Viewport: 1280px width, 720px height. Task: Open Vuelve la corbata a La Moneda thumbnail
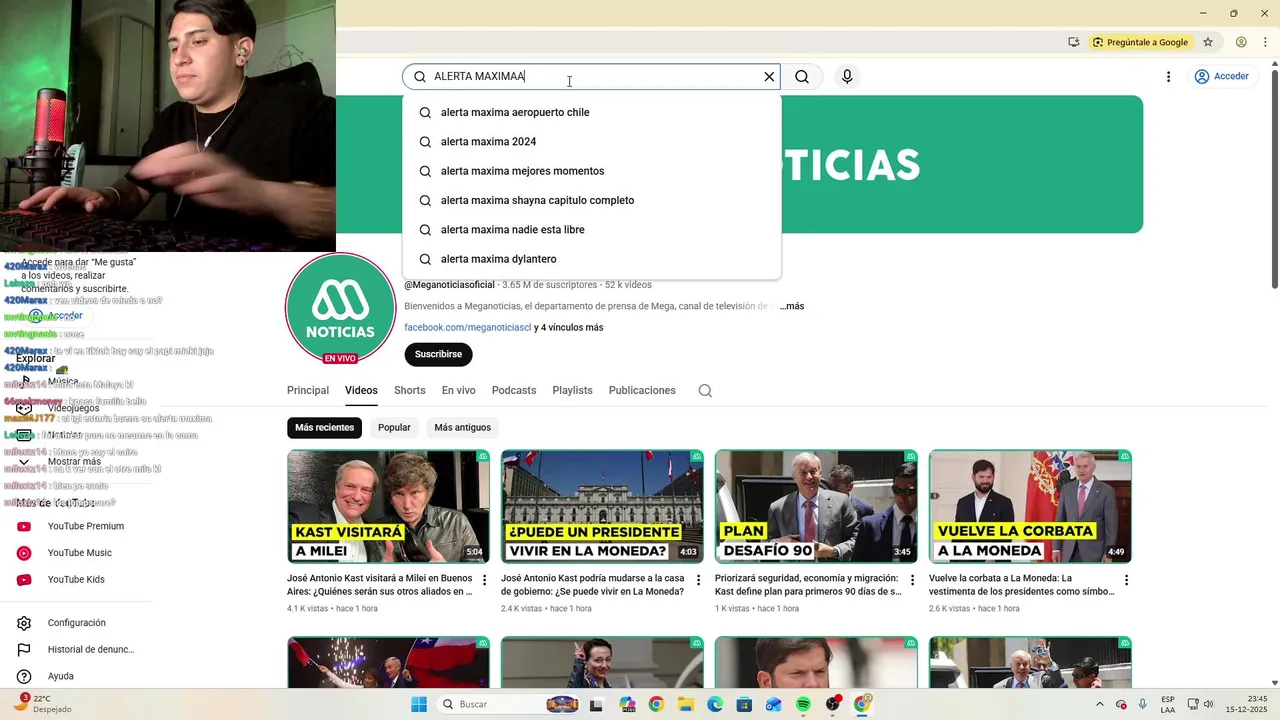[1030, 506]
